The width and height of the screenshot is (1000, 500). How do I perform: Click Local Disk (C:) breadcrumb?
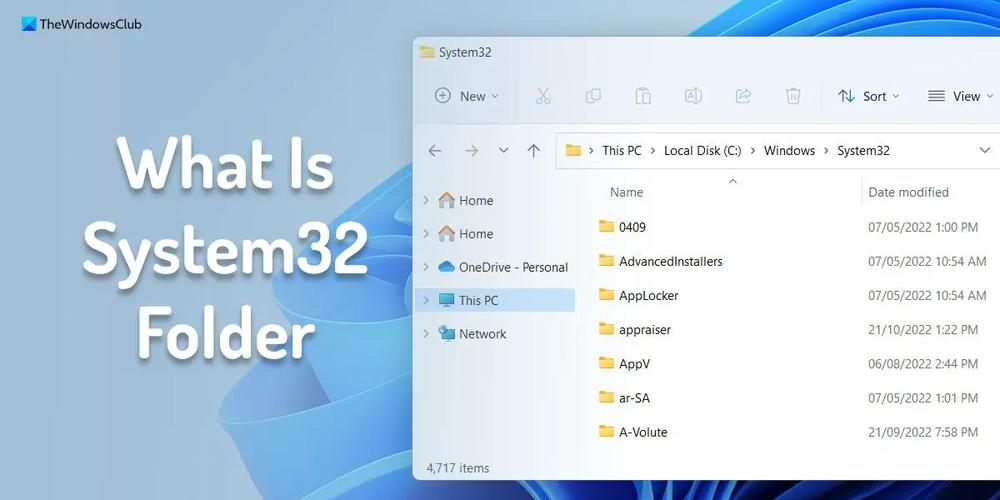pos(702,151)
